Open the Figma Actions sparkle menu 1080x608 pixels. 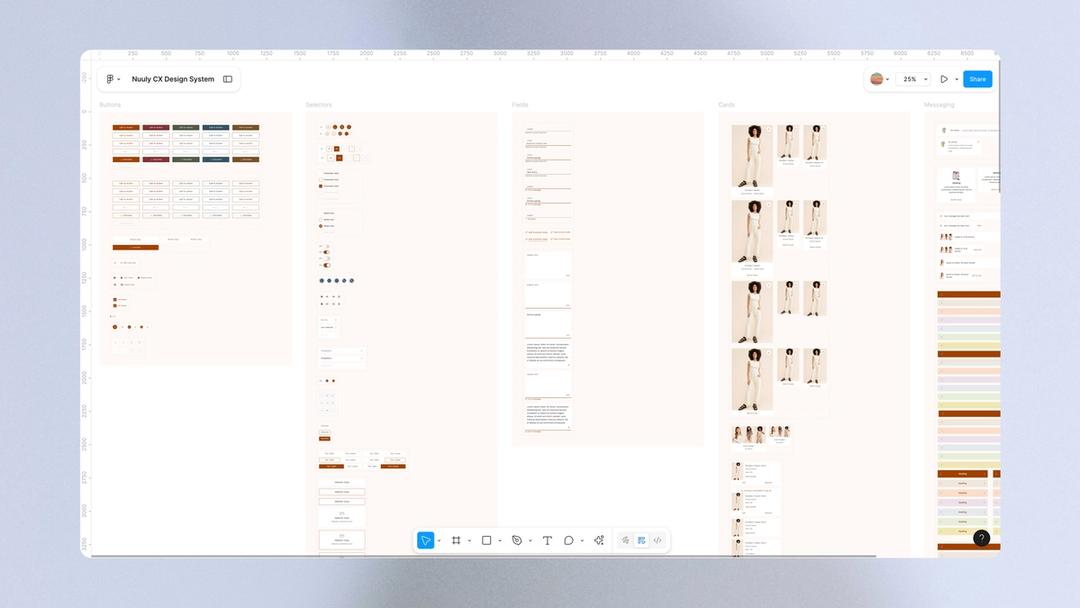pyautogui.click(x=598, y=540)
